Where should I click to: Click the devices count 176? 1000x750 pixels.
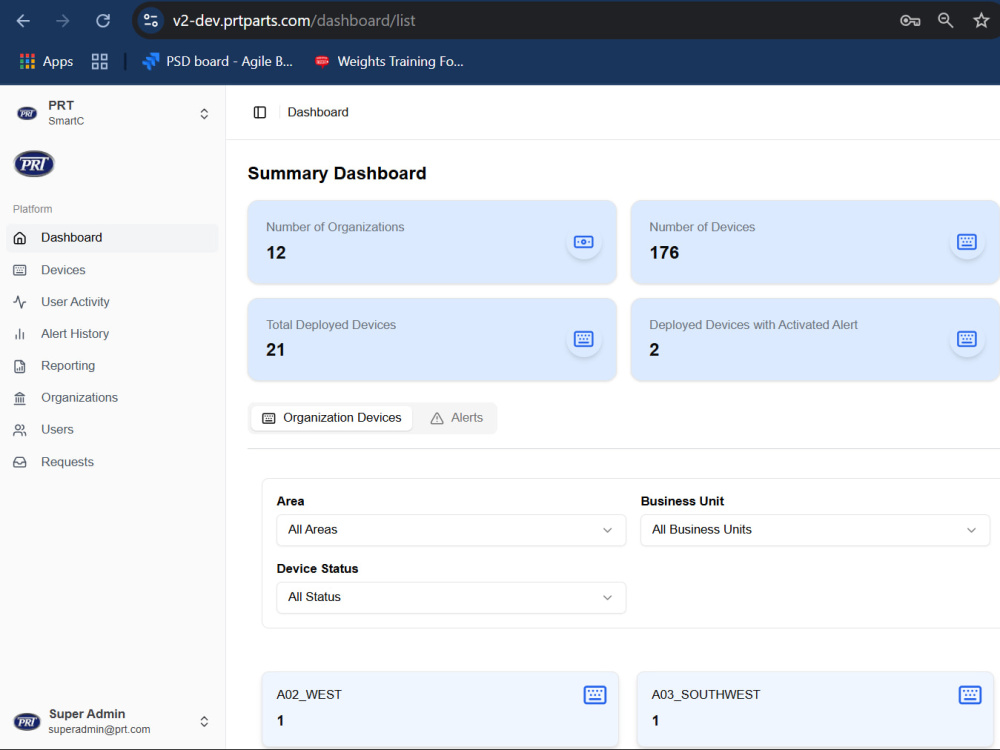664,253
